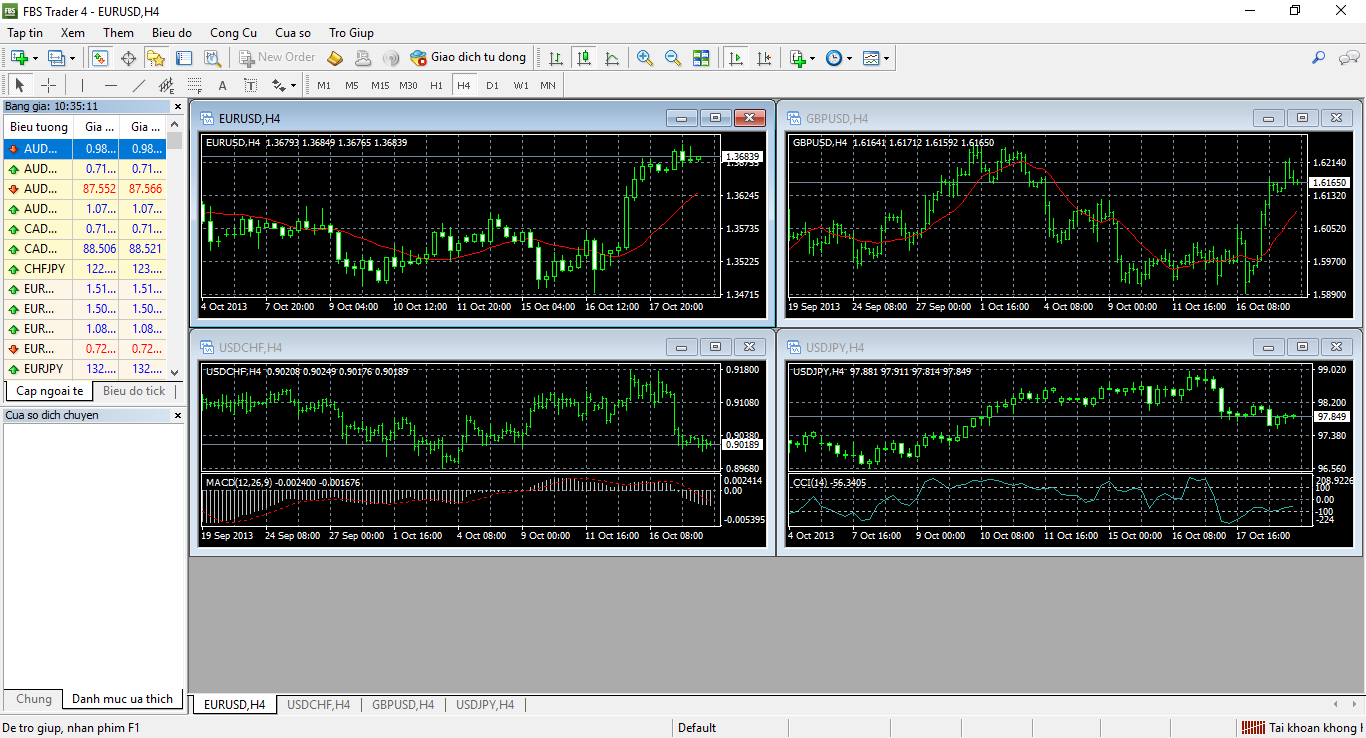
Task: Switch chart to bar chart icon
Action: (556, 58)
